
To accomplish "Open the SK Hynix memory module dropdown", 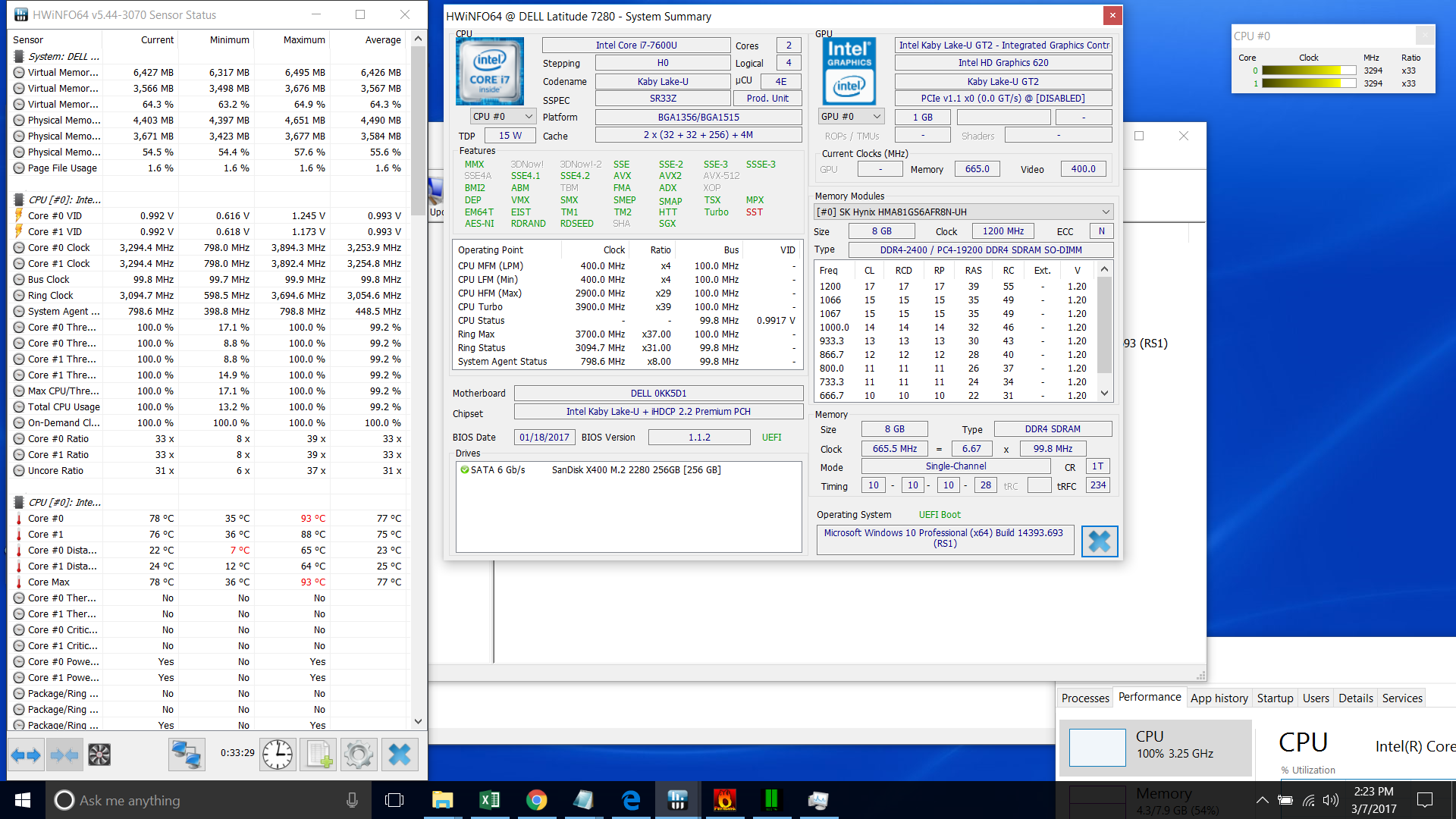I will (x=963, y=212).
